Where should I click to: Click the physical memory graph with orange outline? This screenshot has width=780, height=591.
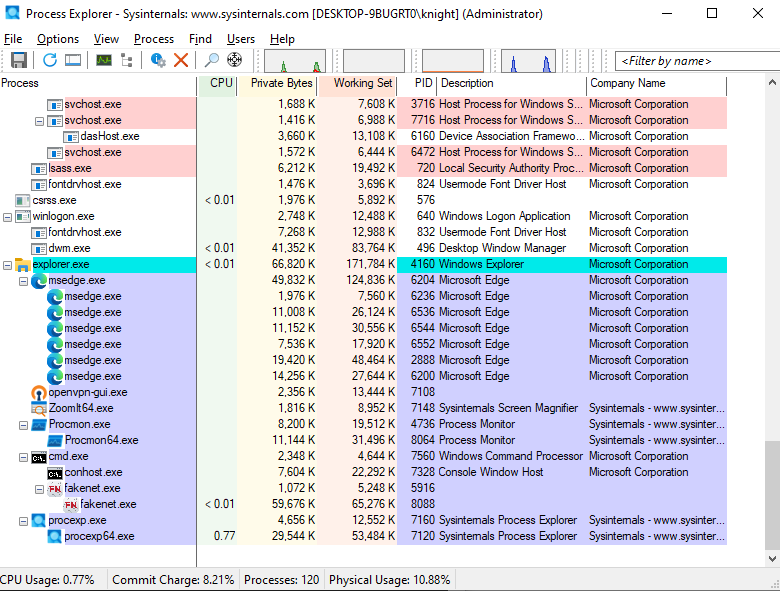[x=453, y=61]
